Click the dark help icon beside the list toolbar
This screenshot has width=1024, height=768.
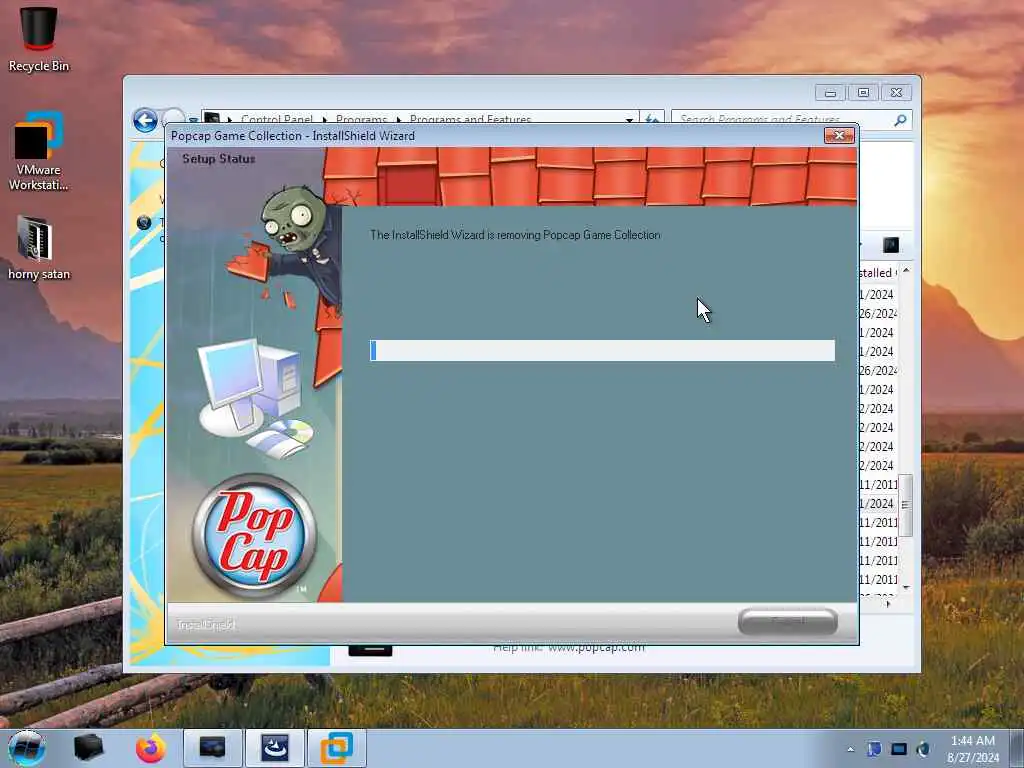point(891,245)
